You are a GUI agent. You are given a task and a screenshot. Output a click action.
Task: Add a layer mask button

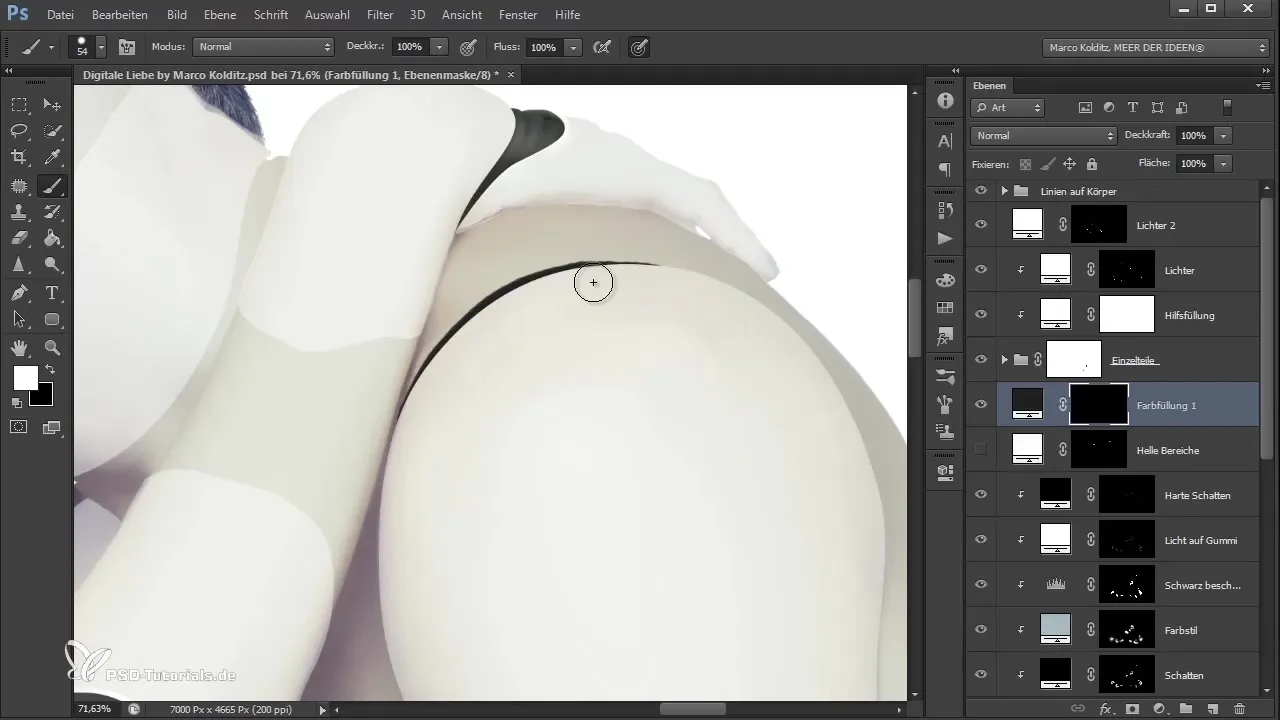[1133, 708]
